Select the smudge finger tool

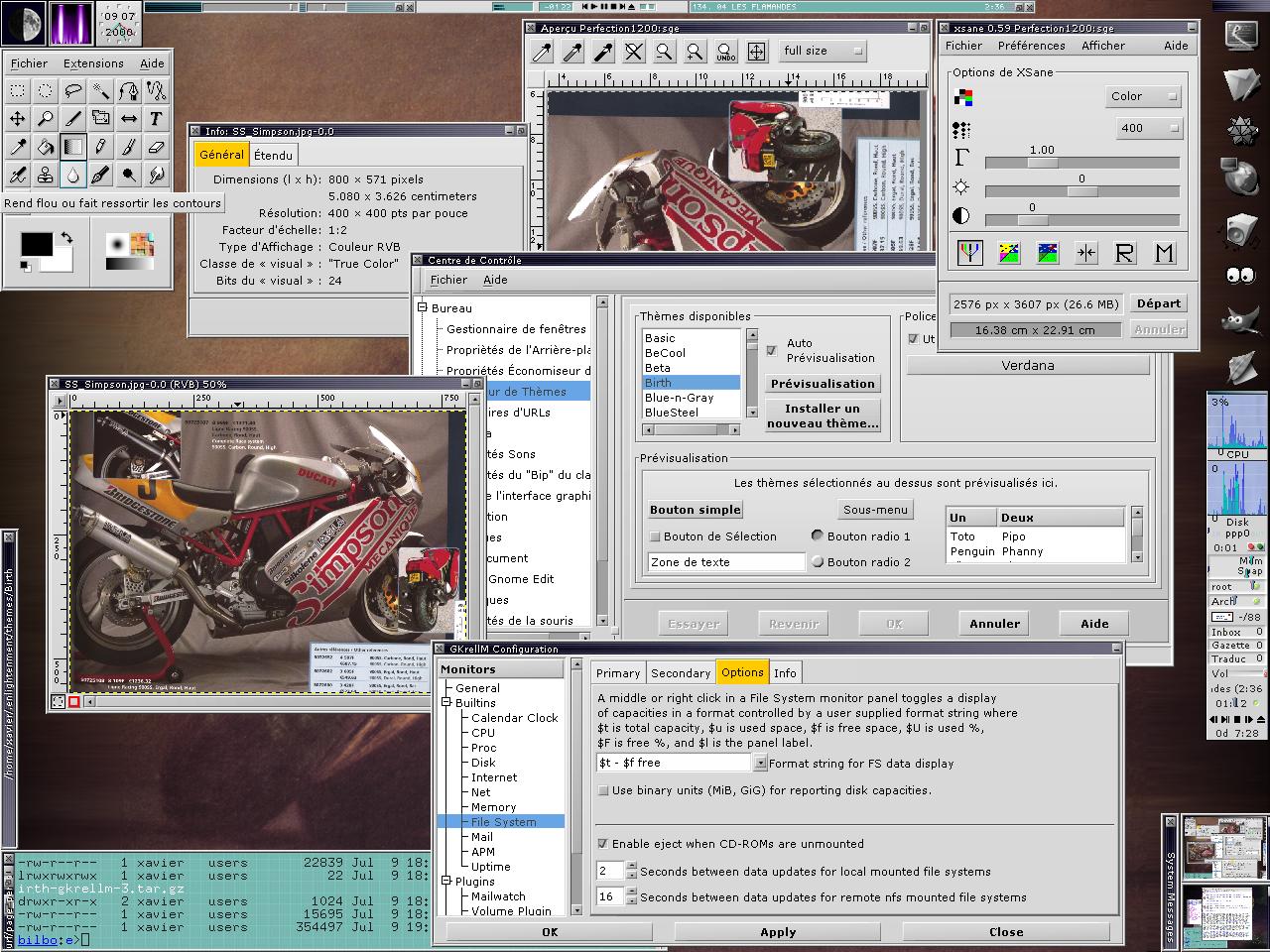156,175
